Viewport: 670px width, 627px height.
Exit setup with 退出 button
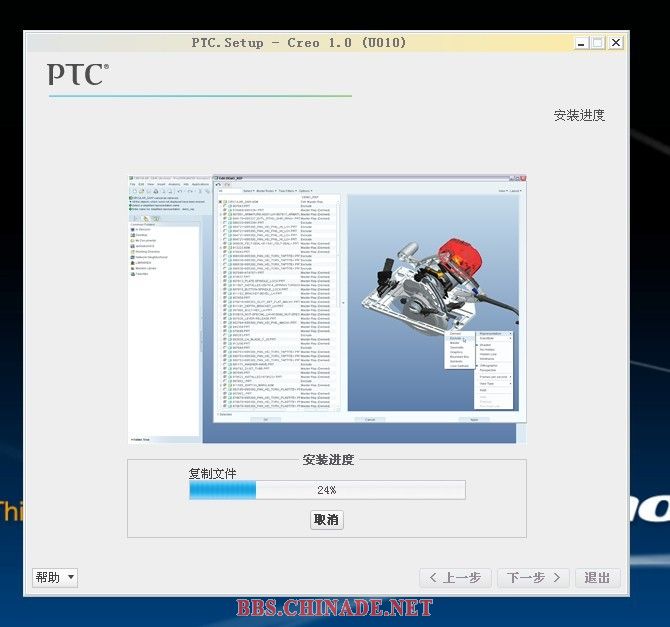point(597,578)
